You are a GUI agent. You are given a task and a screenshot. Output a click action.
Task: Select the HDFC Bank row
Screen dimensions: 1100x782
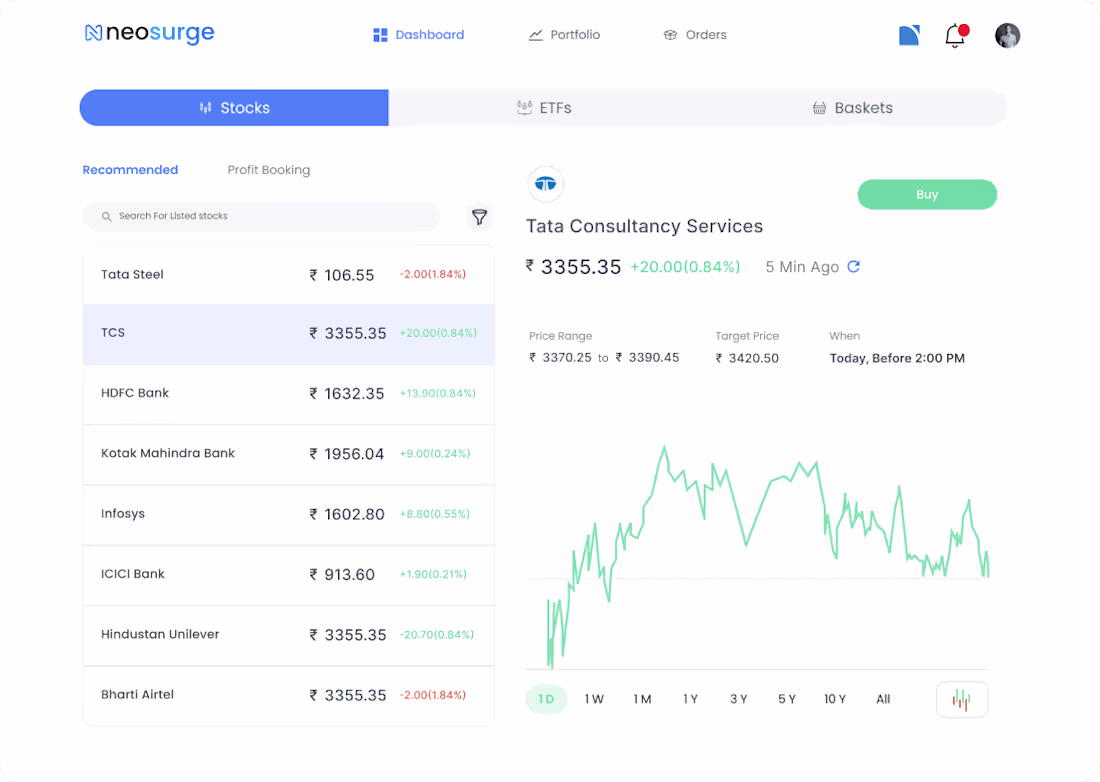point(288,394)
